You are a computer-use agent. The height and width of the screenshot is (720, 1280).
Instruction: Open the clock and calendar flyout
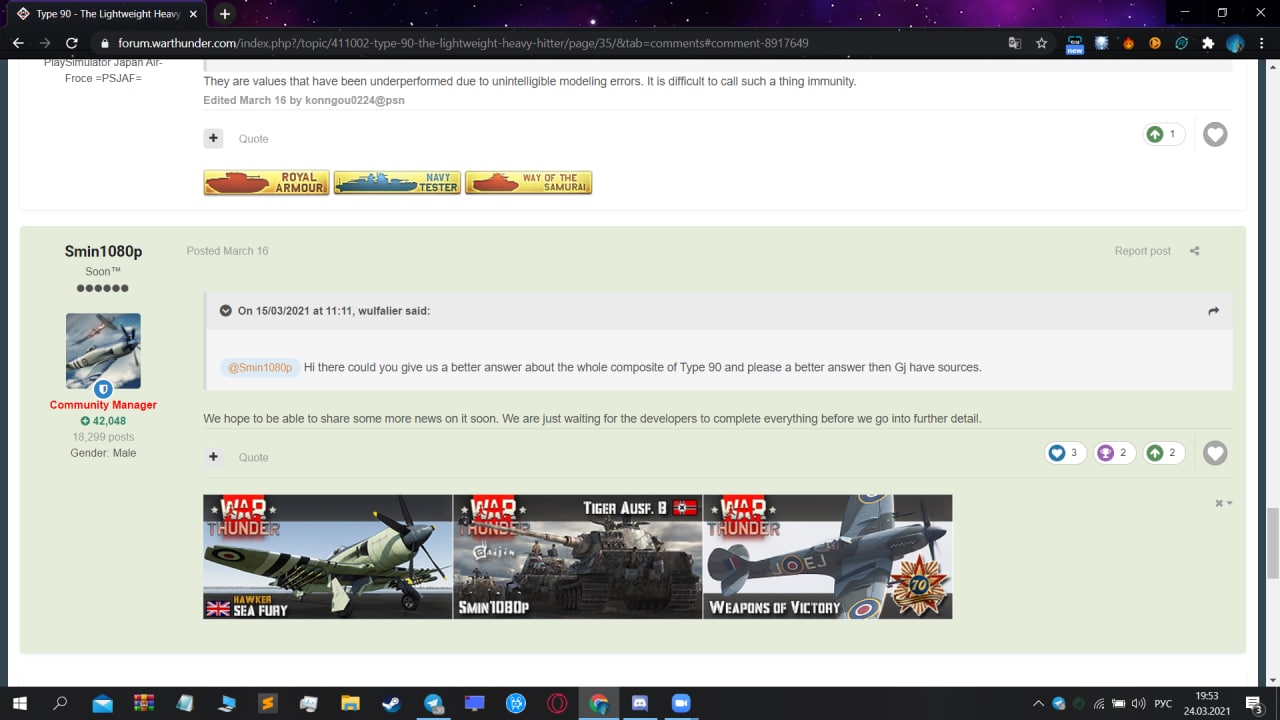point(1207,703)
